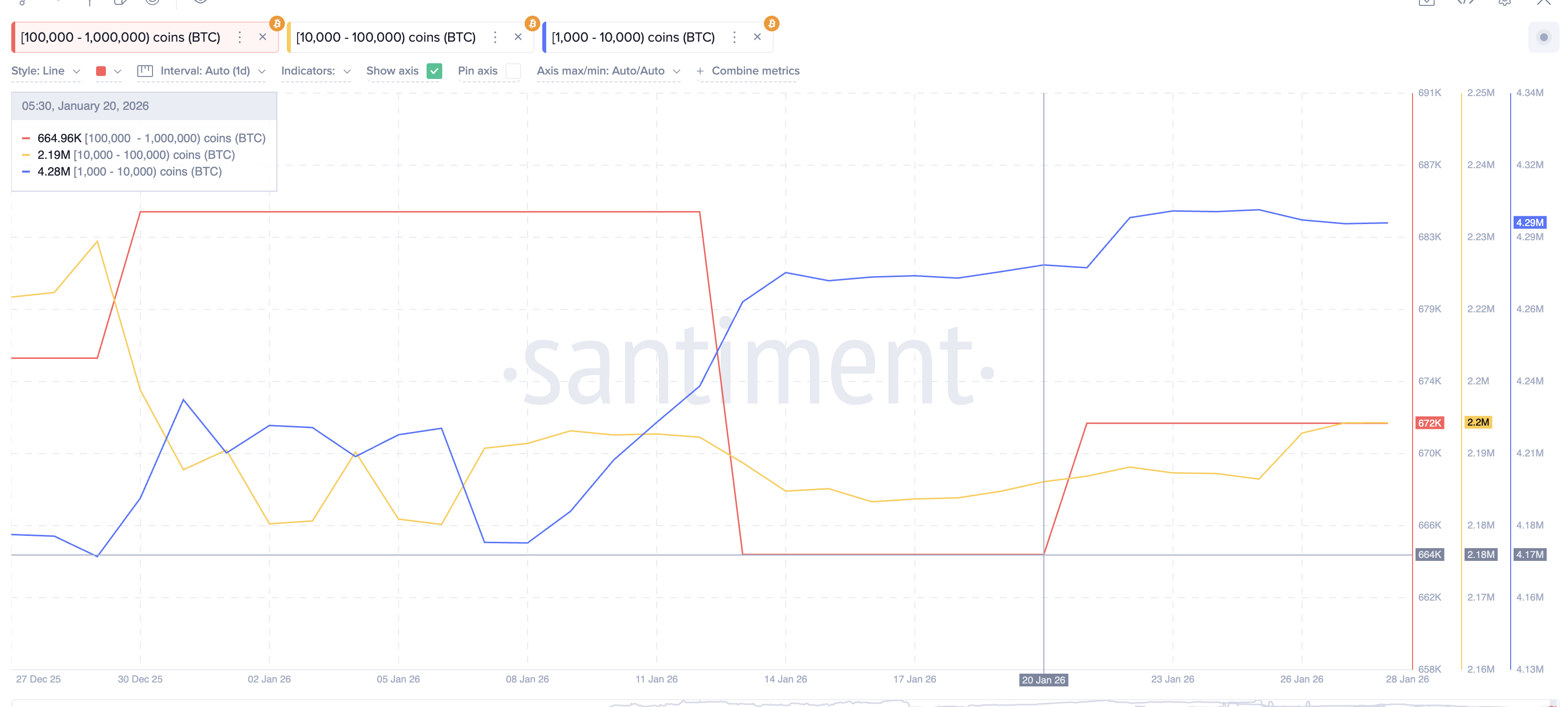Open the red line color swatch picker
This screenshot has height=707, width=1568.
coord(108,71)
